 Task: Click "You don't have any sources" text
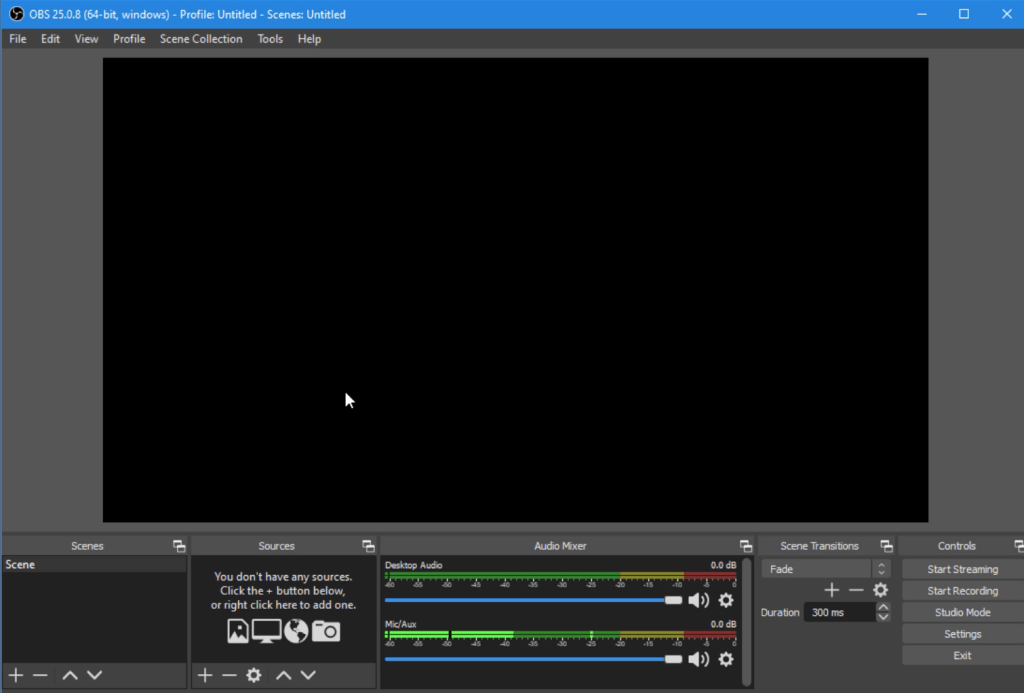(283, 577)
